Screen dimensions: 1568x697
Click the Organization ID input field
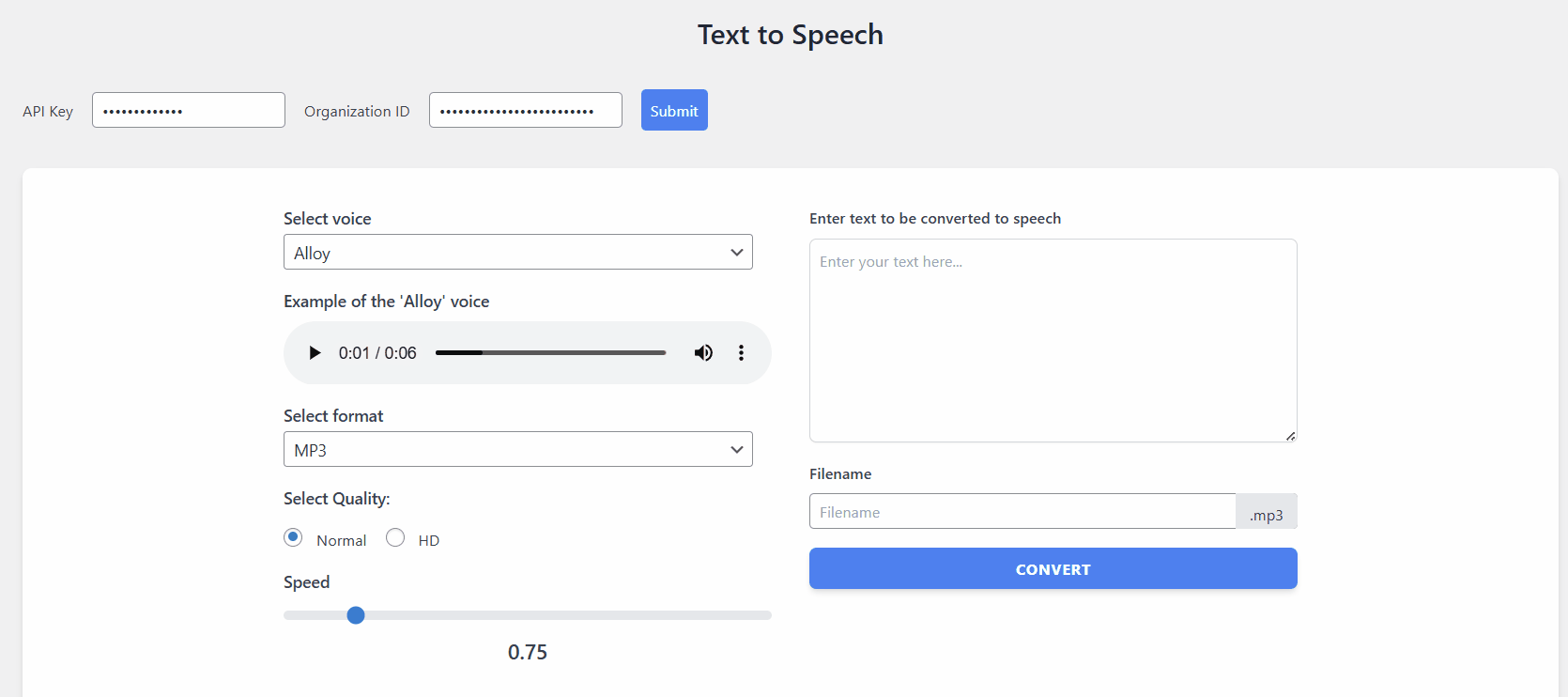click(x=525, y=110)
